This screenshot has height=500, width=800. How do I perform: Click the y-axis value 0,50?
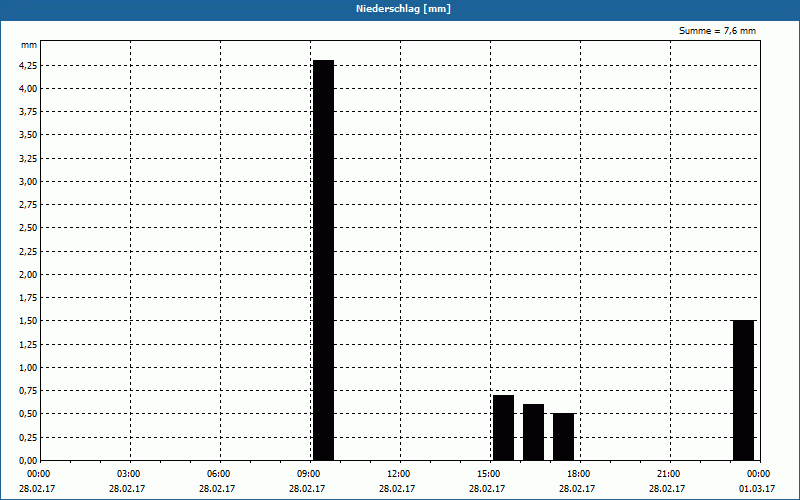click(x=28, y=414)
